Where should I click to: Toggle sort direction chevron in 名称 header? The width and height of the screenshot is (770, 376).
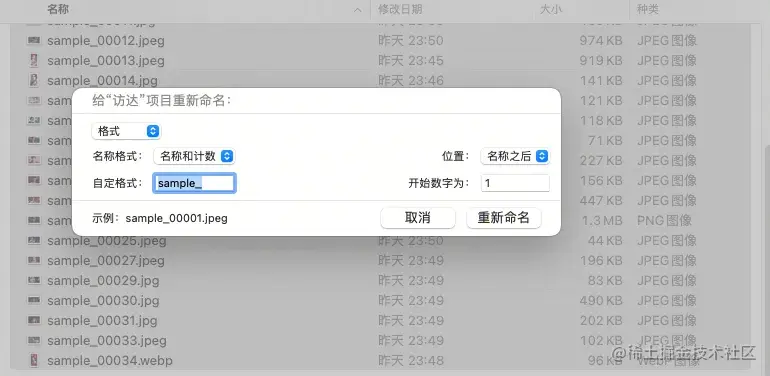(x=358, y=10)
